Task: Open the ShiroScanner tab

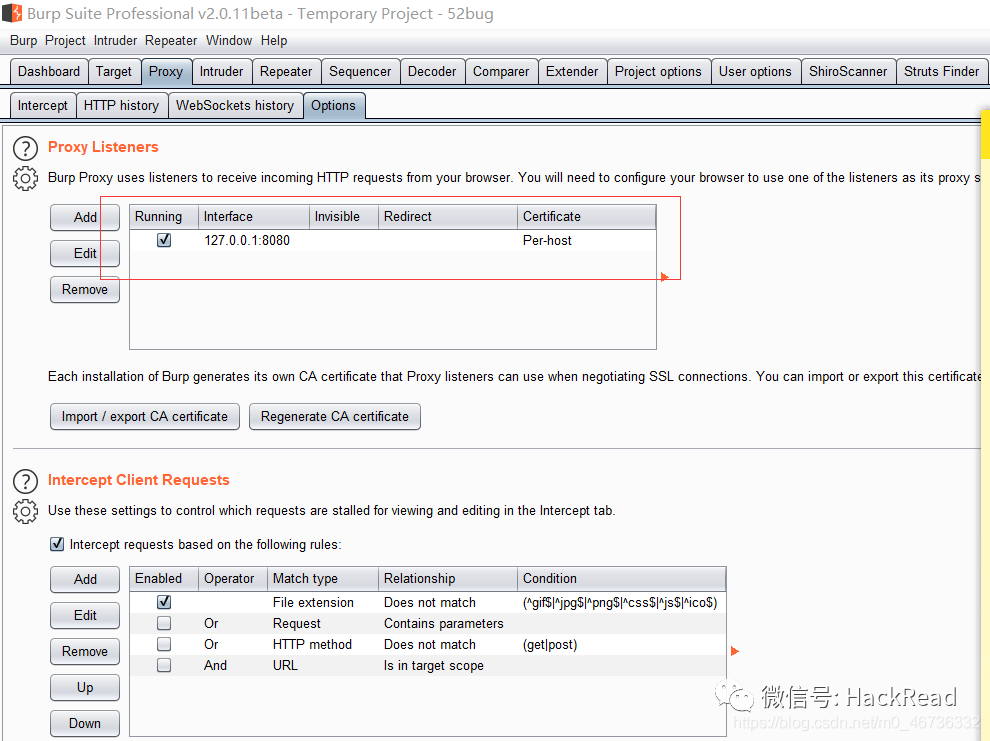Action: 848,71
